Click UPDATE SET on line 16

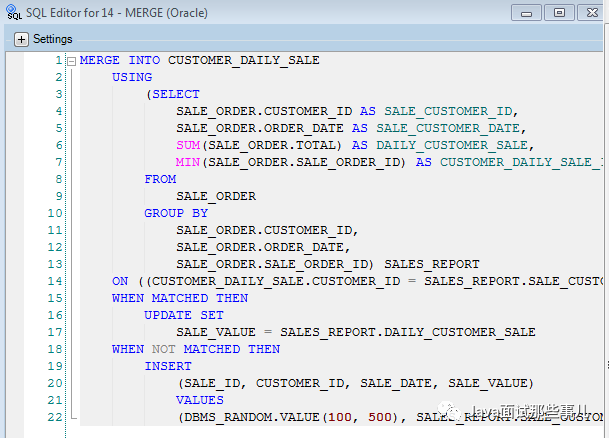(184, 315)
